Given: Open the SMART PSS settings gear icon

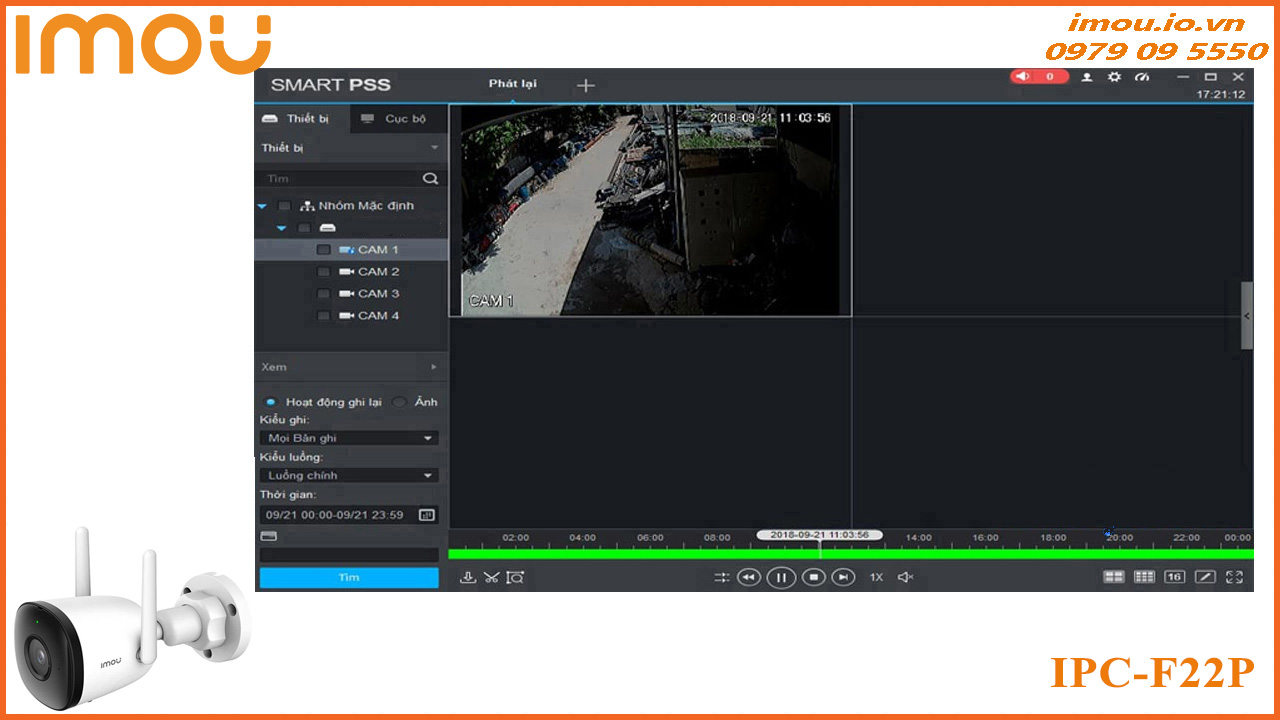Looking at the screenshot, I should [x=1114, y=77].
